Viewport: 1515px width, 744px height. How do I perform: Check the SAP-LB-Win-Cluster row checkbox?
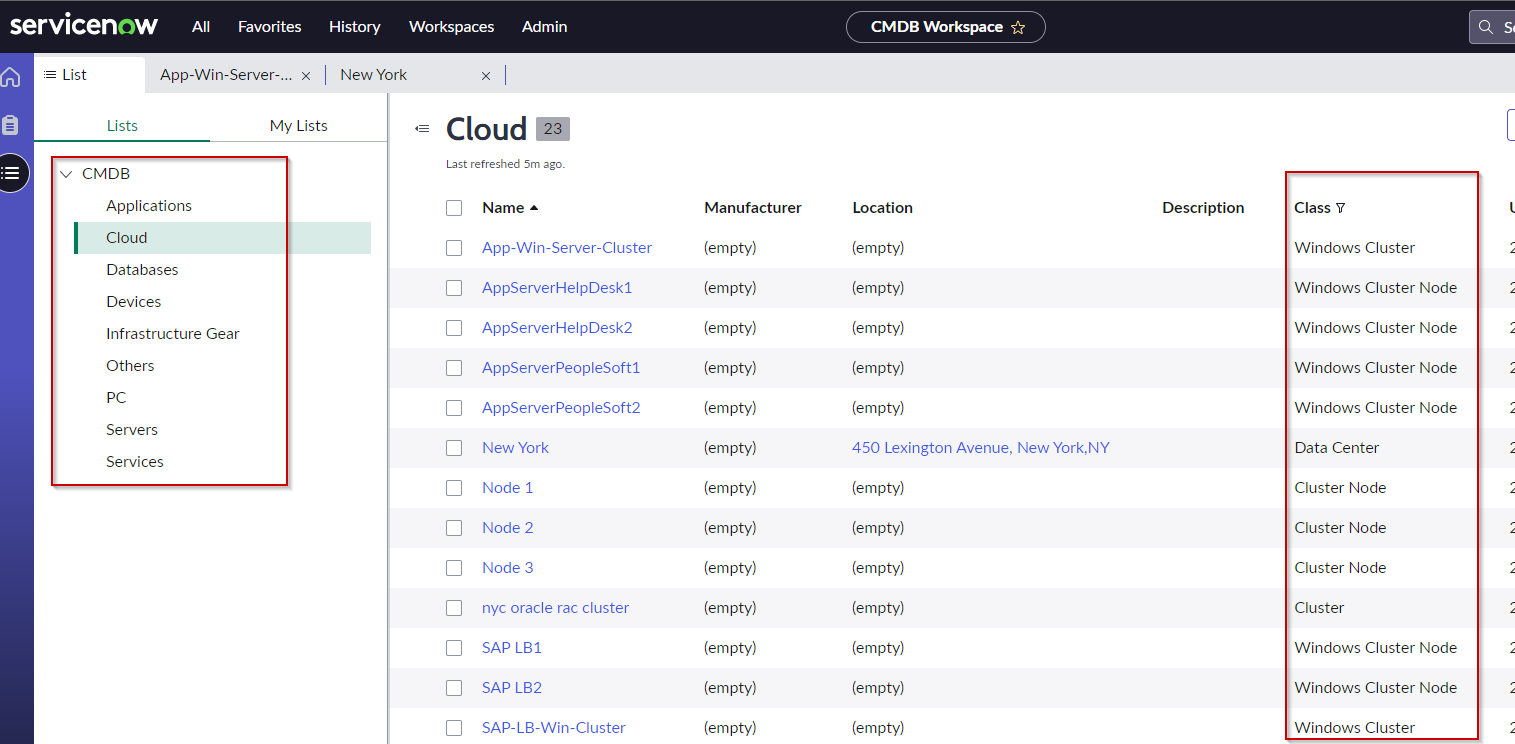pyautogui.click(x=454, y=728)
